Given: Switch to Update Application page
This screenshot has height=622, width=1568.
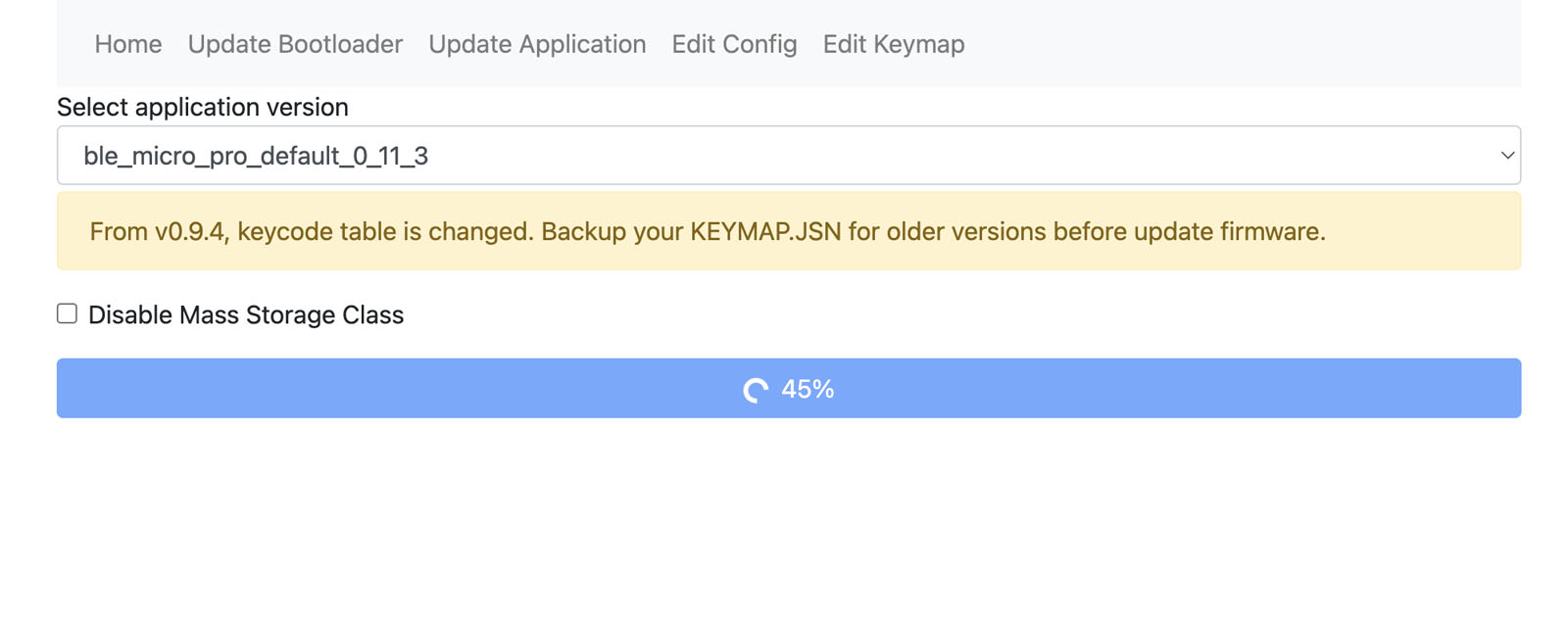Looking at the screenshot, I should click(537, 44).
